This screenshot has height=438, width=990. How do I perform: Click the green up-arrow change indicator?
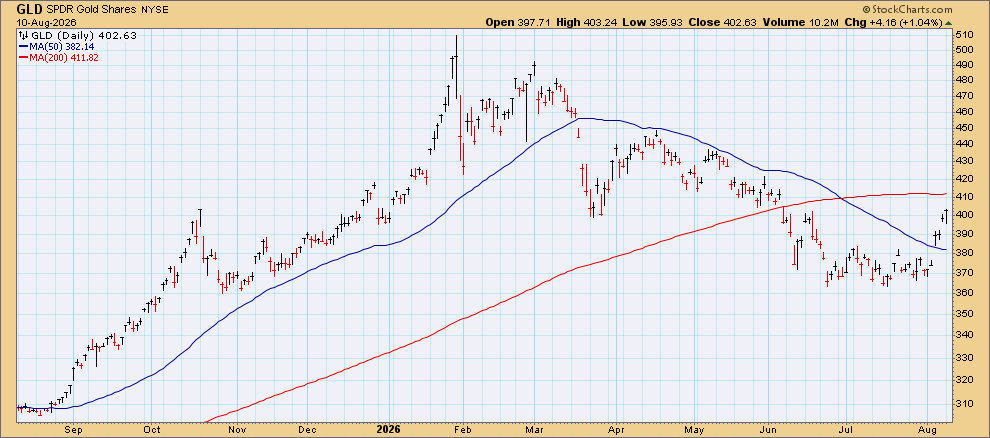click(x=948, y=22)
